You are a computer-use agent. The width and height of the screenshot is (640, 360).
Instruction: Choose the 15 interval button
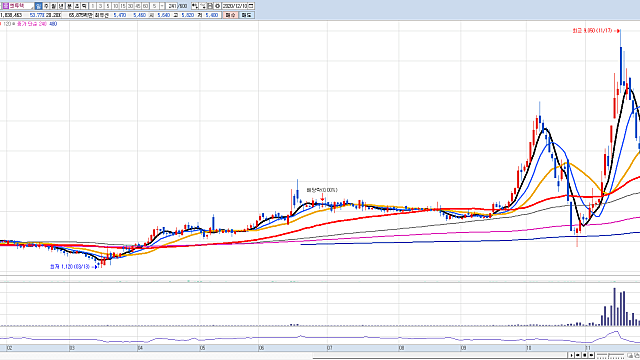click(123, 6)
